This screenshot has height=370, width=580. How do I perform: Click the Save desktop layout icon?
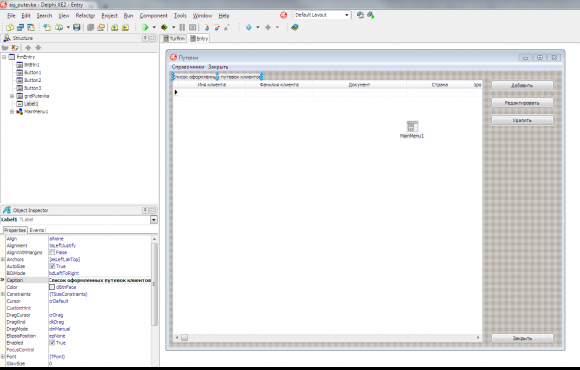click(x=360, y=15)
